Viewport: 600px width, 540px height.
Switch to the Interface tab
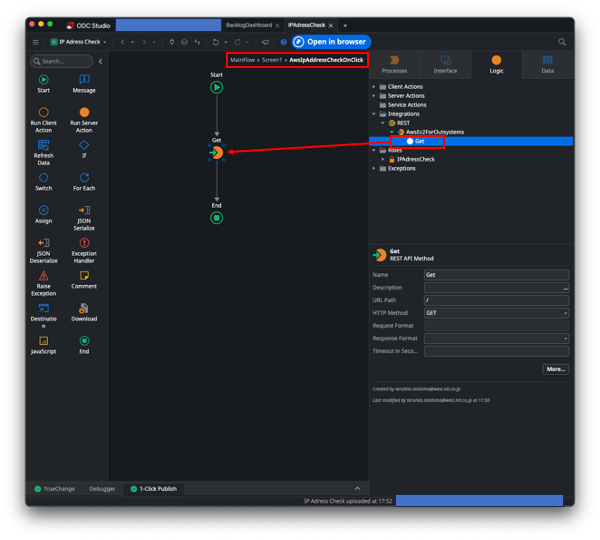(445, 64)
